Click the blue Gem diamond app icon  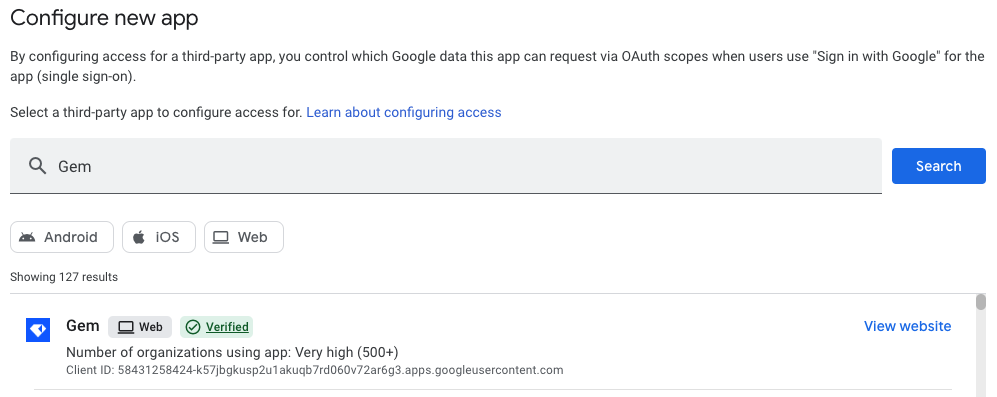click(x=38, y=330)
